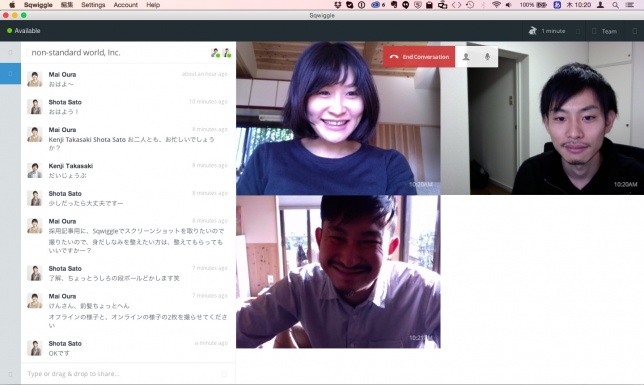
Task: Open the Account menu
Action: click(x=125, y=5)
